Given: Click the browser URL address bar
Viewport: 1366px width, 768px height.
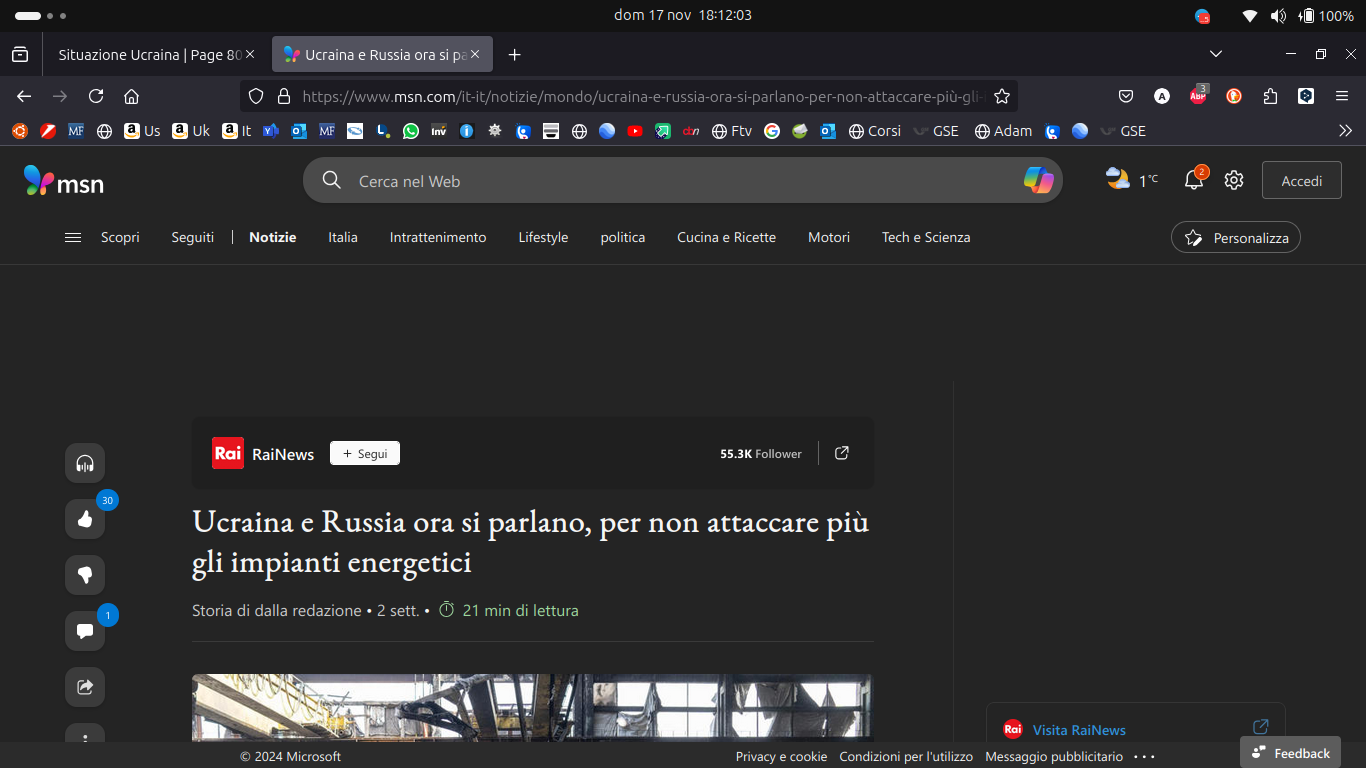Looking at the screenshot, I should 643,96.
